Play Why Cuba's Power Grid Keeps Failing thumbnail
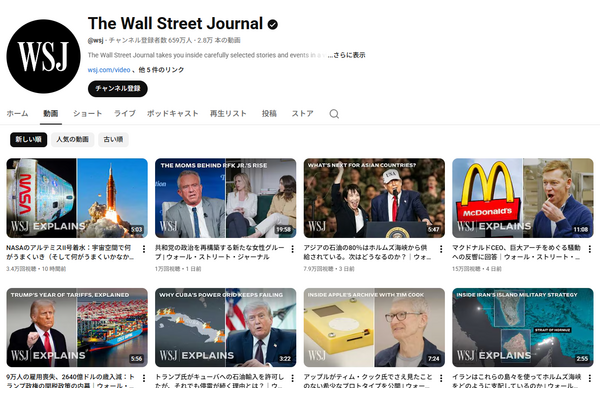The width and height of the screenshot is (600, 400). point(225,328)
